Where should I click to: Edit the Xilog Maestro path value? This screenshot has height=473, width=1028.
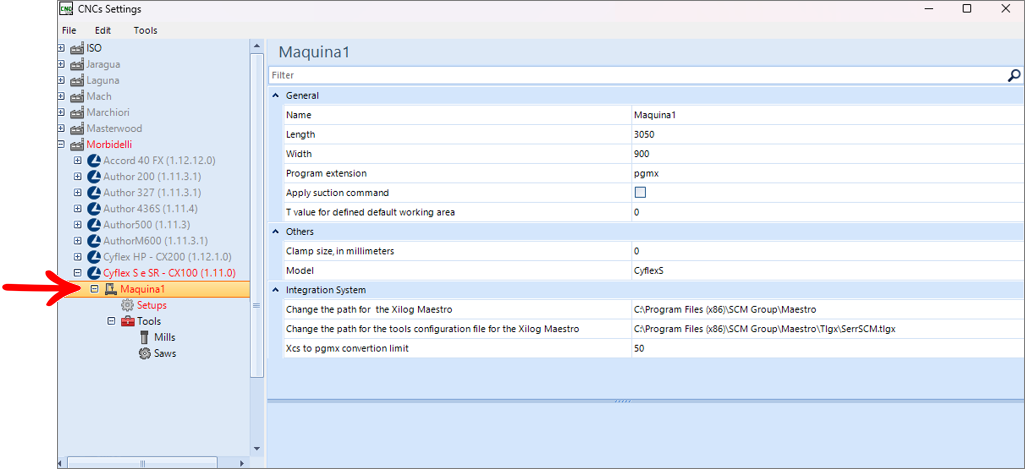[x=827, y=310]
